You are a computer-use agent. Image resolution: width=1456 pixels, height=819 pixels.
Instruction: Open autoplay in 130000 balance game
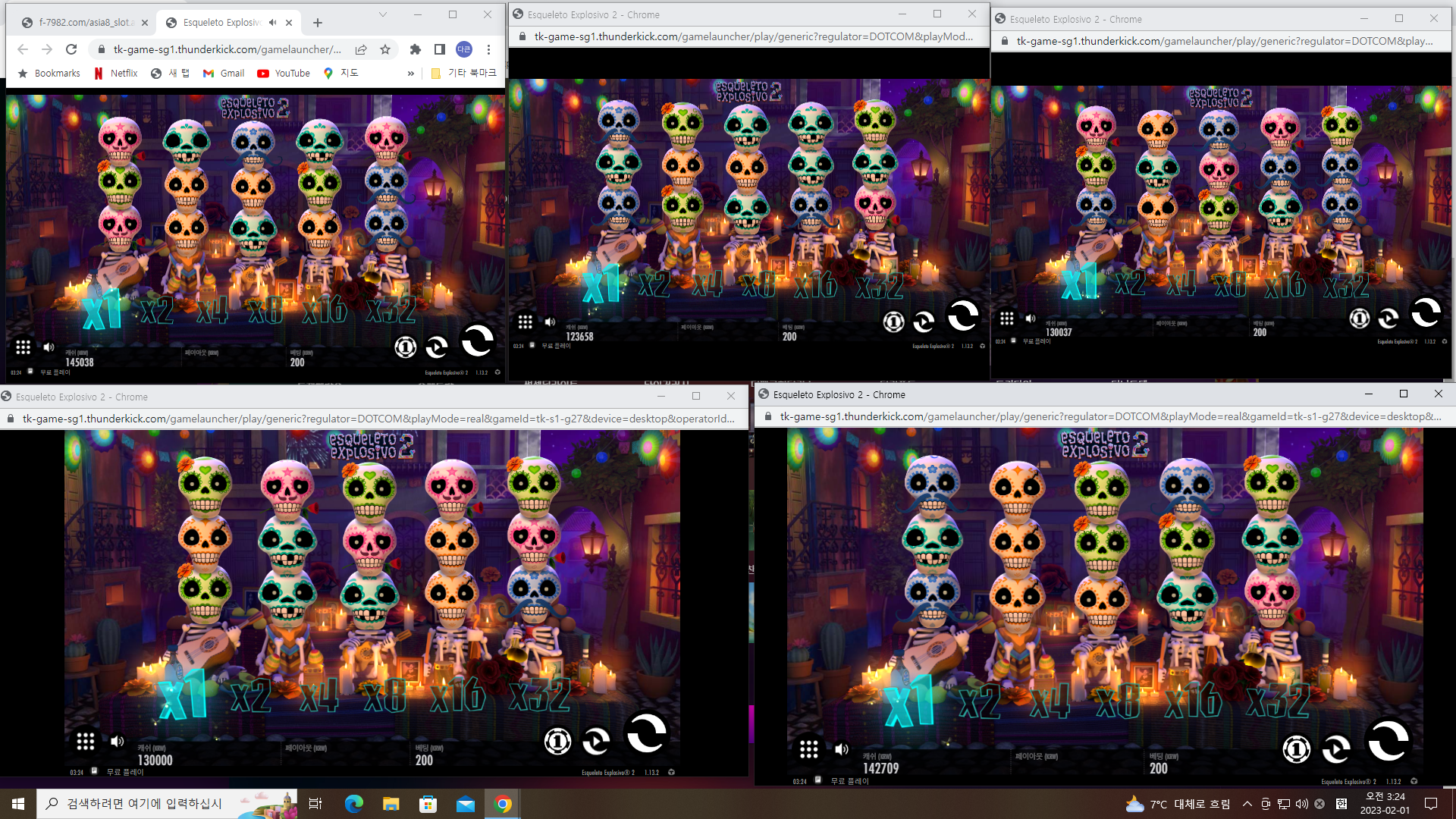coord(596,741)
